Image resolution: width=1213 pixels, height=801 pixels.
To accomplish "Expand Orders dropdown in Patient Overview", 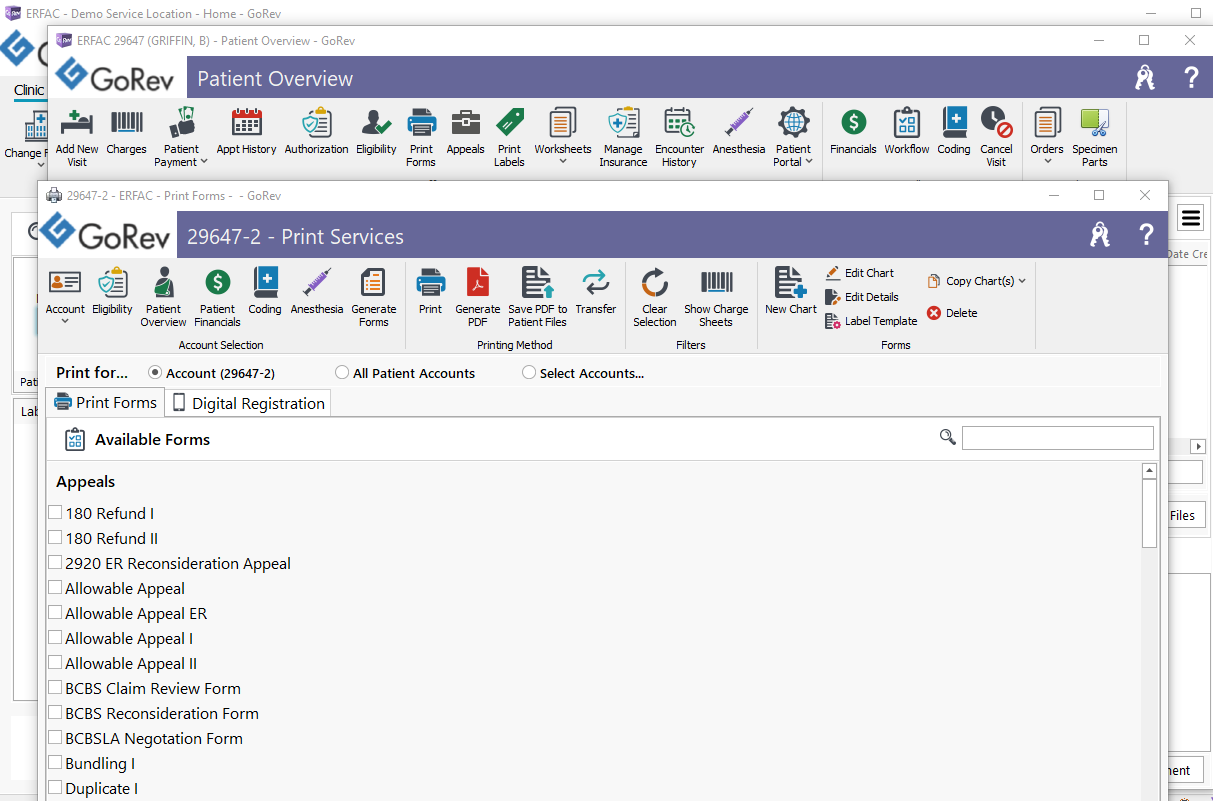I will [1047, 162].
